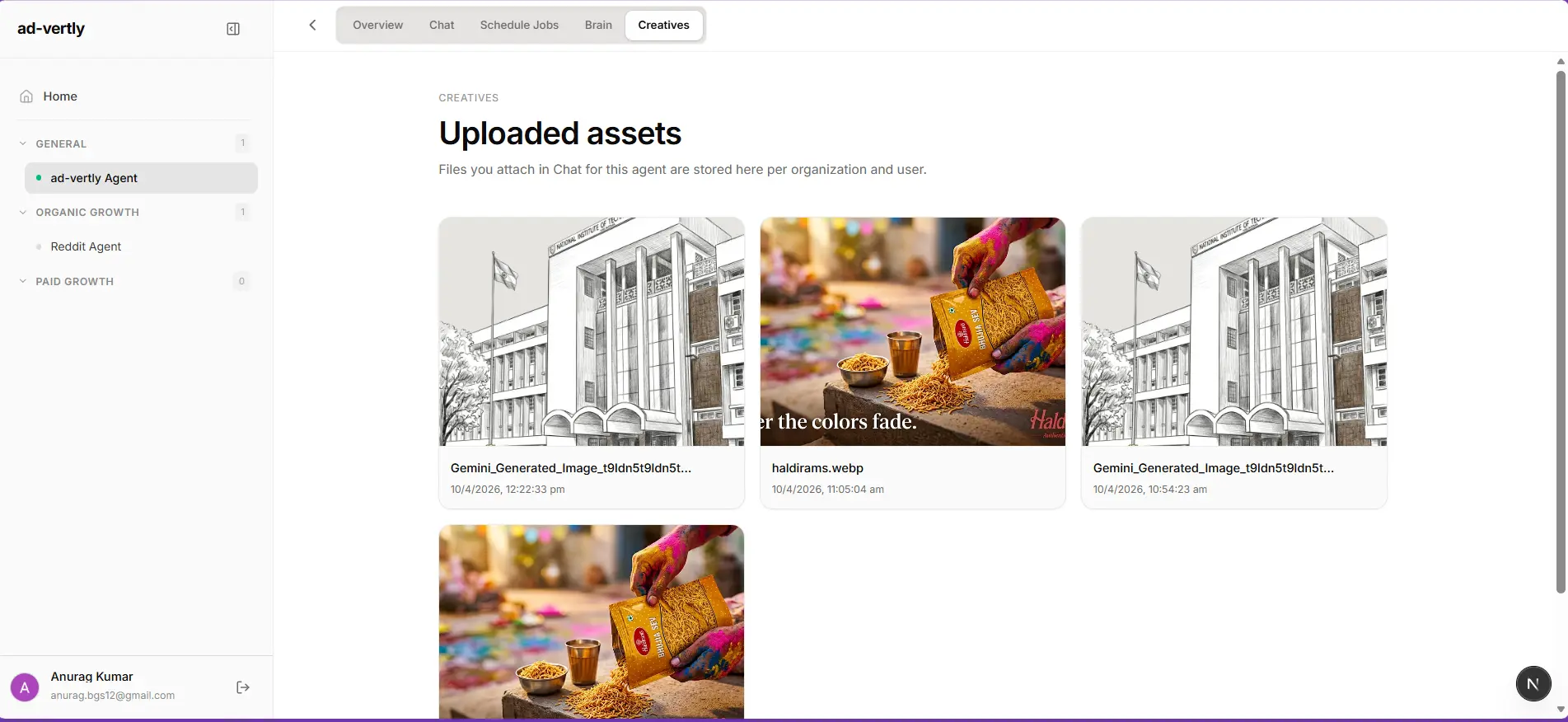Screen dimensions: 1568x722
Task: Click the scrollbar down arrow
Action: click(1561, 710)
